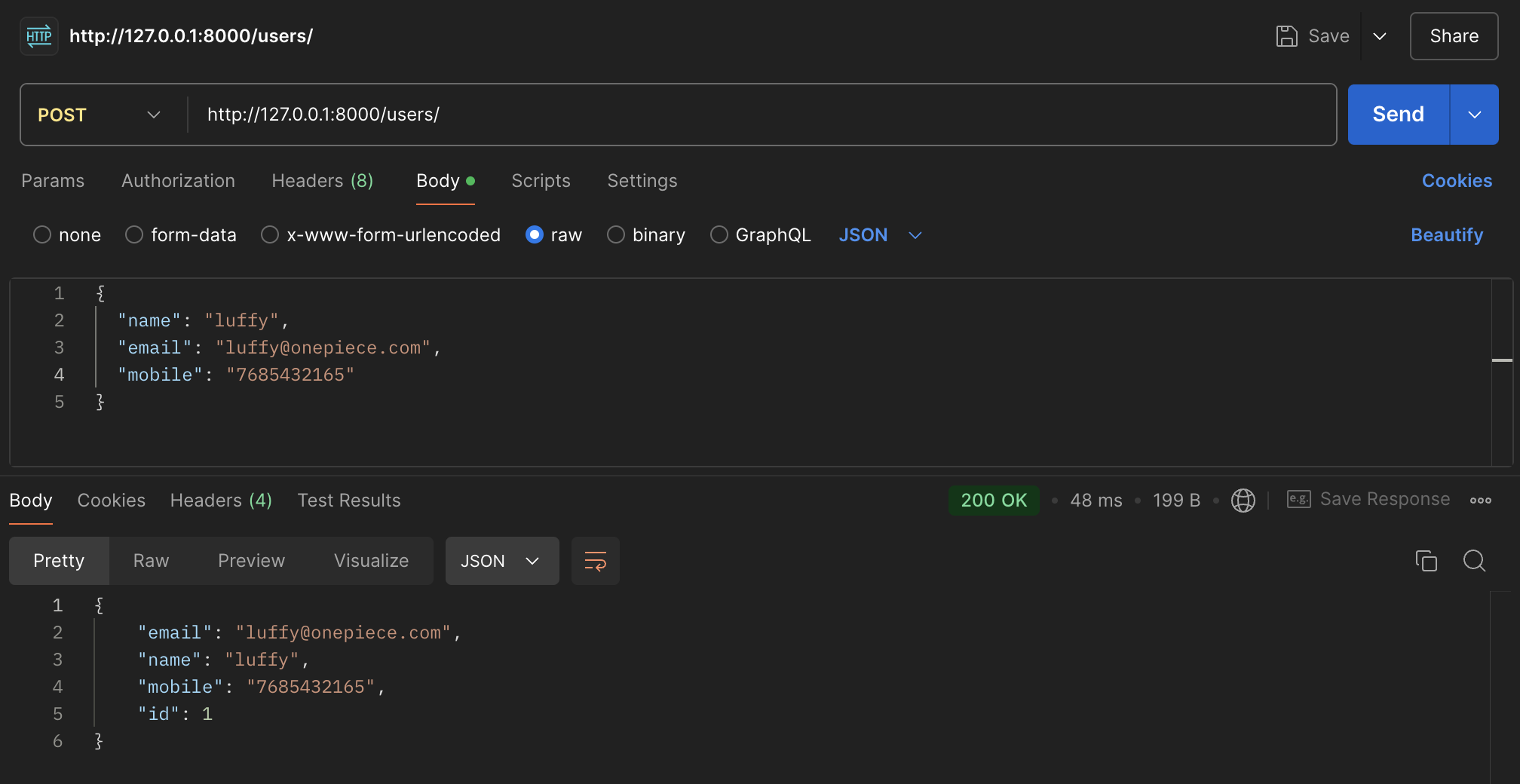
Task: Switch response view to Pretty
Action: point(59,561)
